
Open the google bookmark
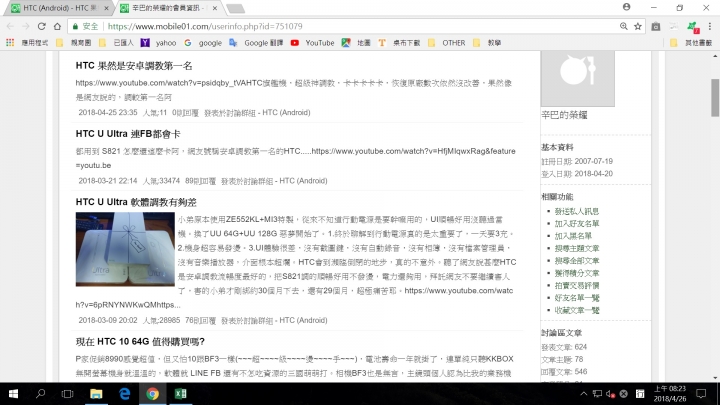(x=203, y=43)
